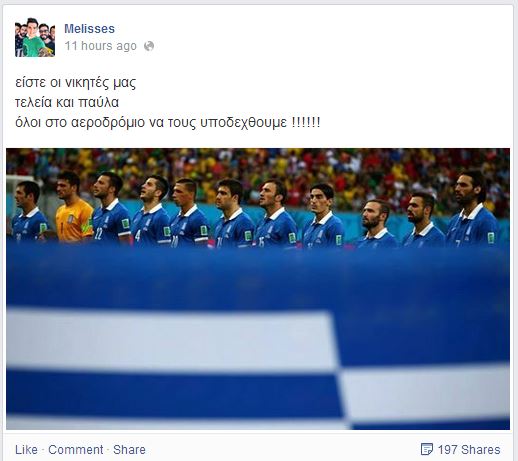Like the Melisses post
This screenshot has height=461, width=518.
pyautogui.click(x=26, y=450)
